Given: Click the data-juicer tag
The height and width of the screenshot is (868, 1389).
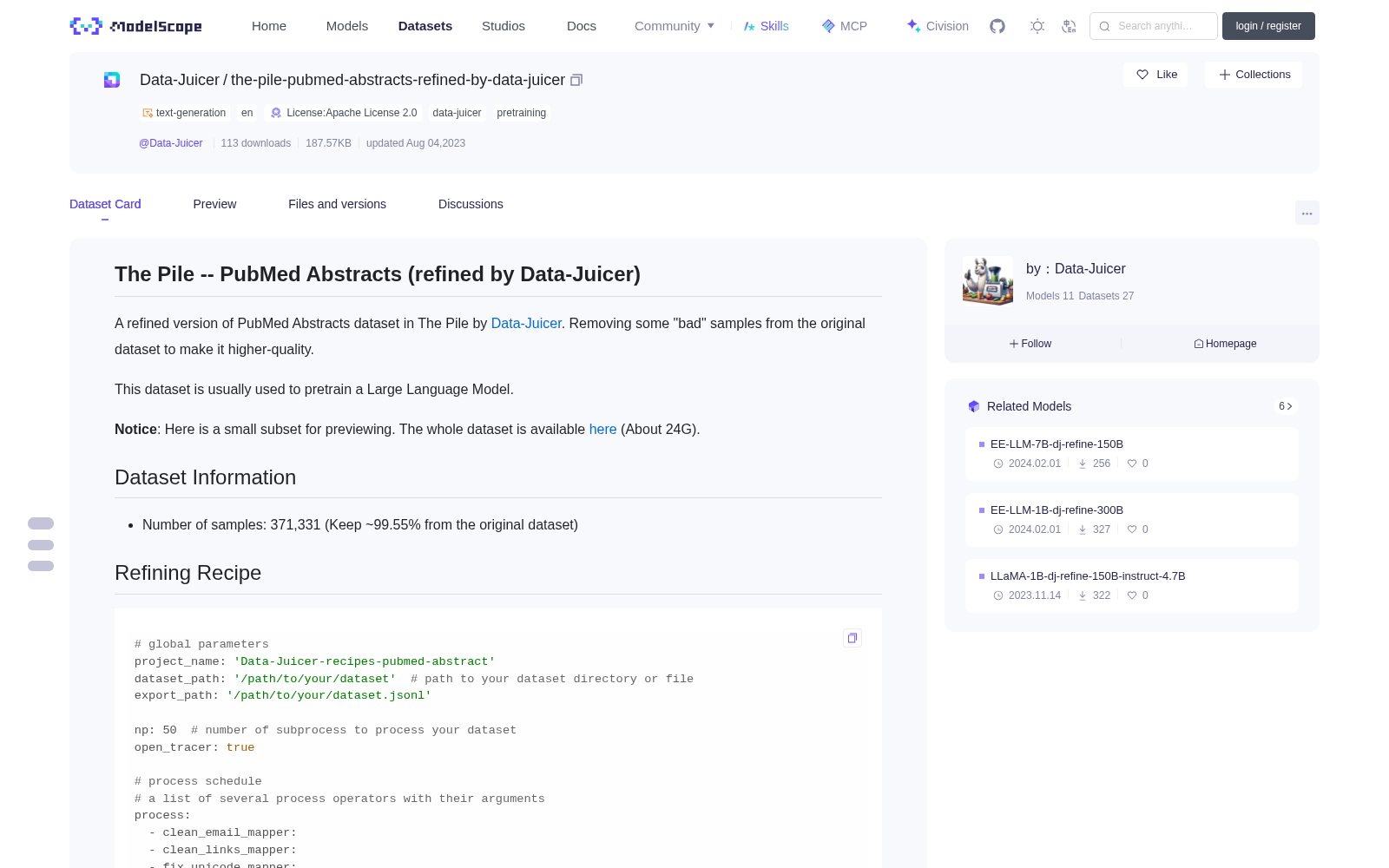Looking at the screenshot, I should 457,113.
